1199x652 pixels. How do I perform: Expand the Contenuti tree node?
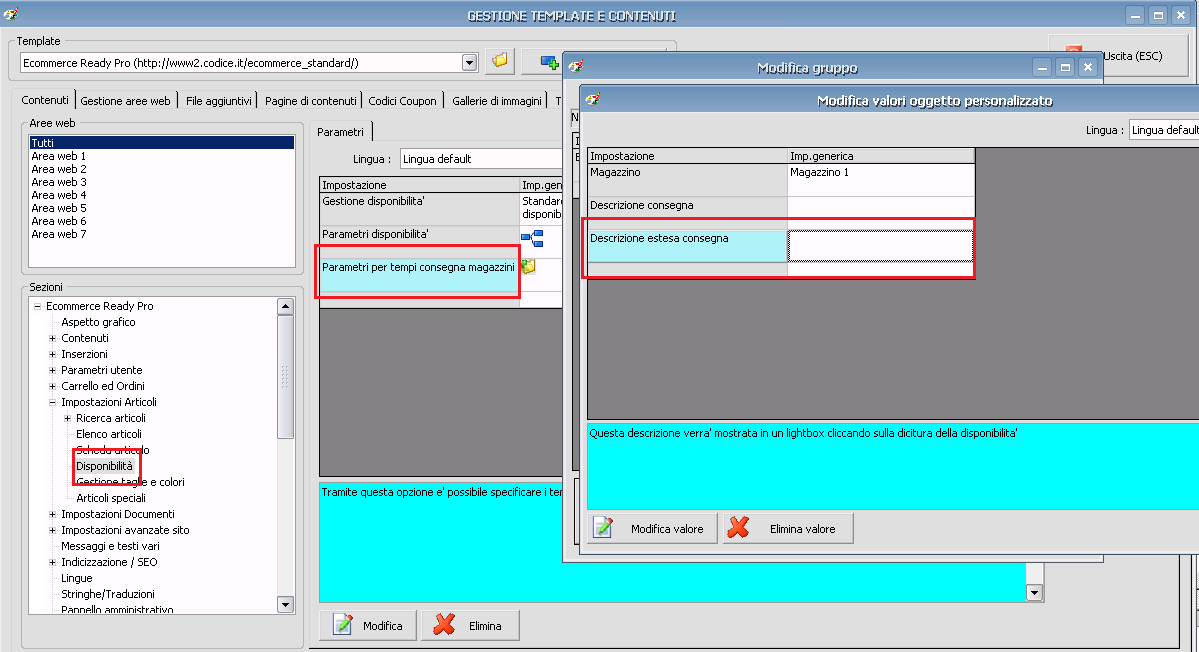click(x=53, y=338)
